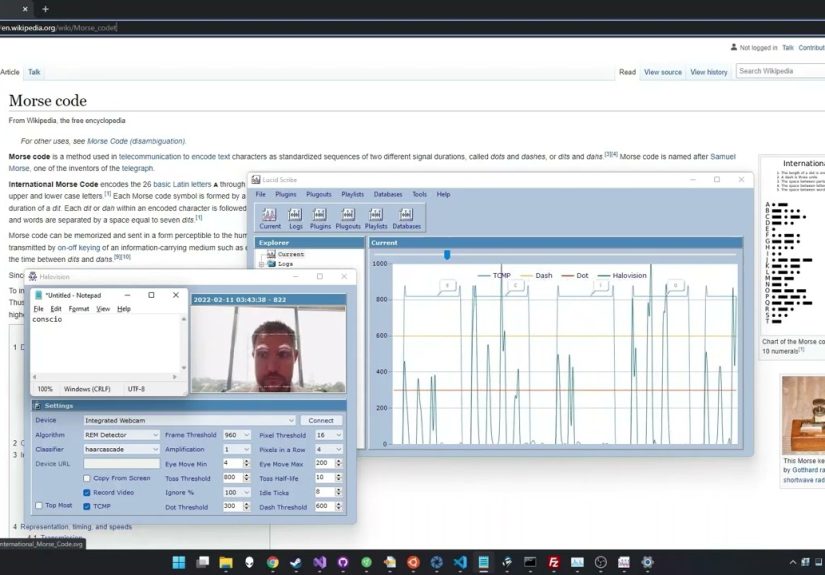Open a new browser tab
The height and width of the screenshot is (575, 825).
(45, 9)
